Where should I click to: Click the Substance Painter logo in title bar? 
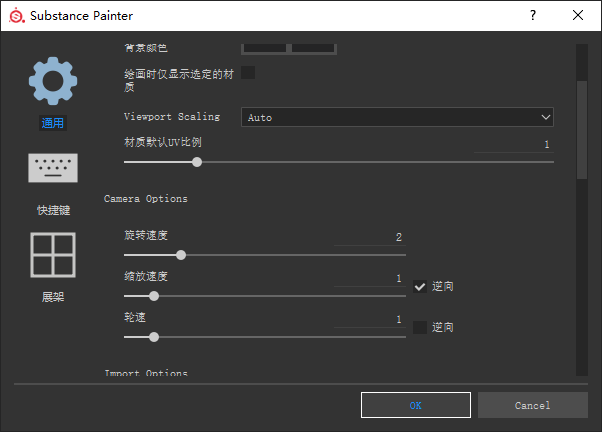tap(15, 16)
